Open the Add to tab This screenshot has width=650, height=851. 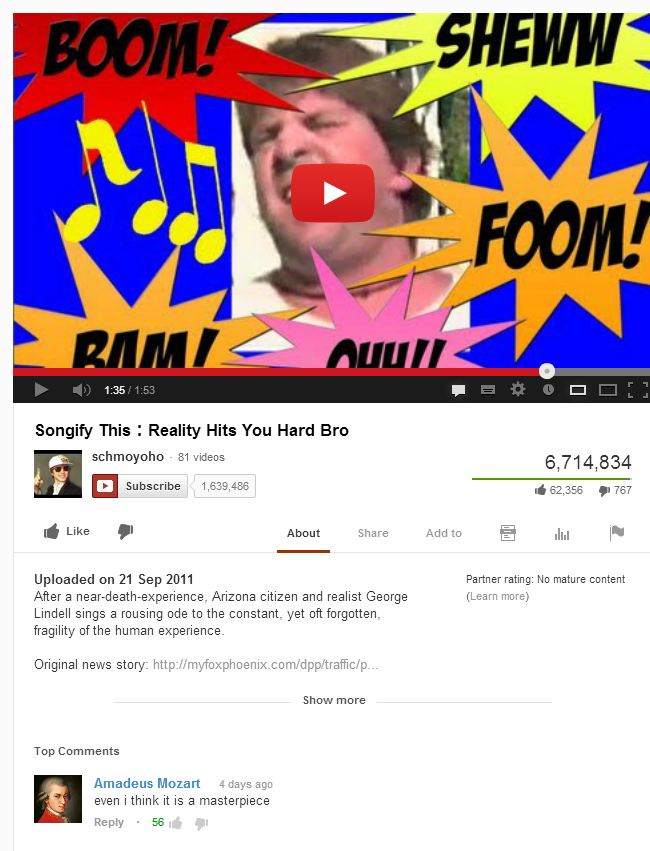coord(444,533)
